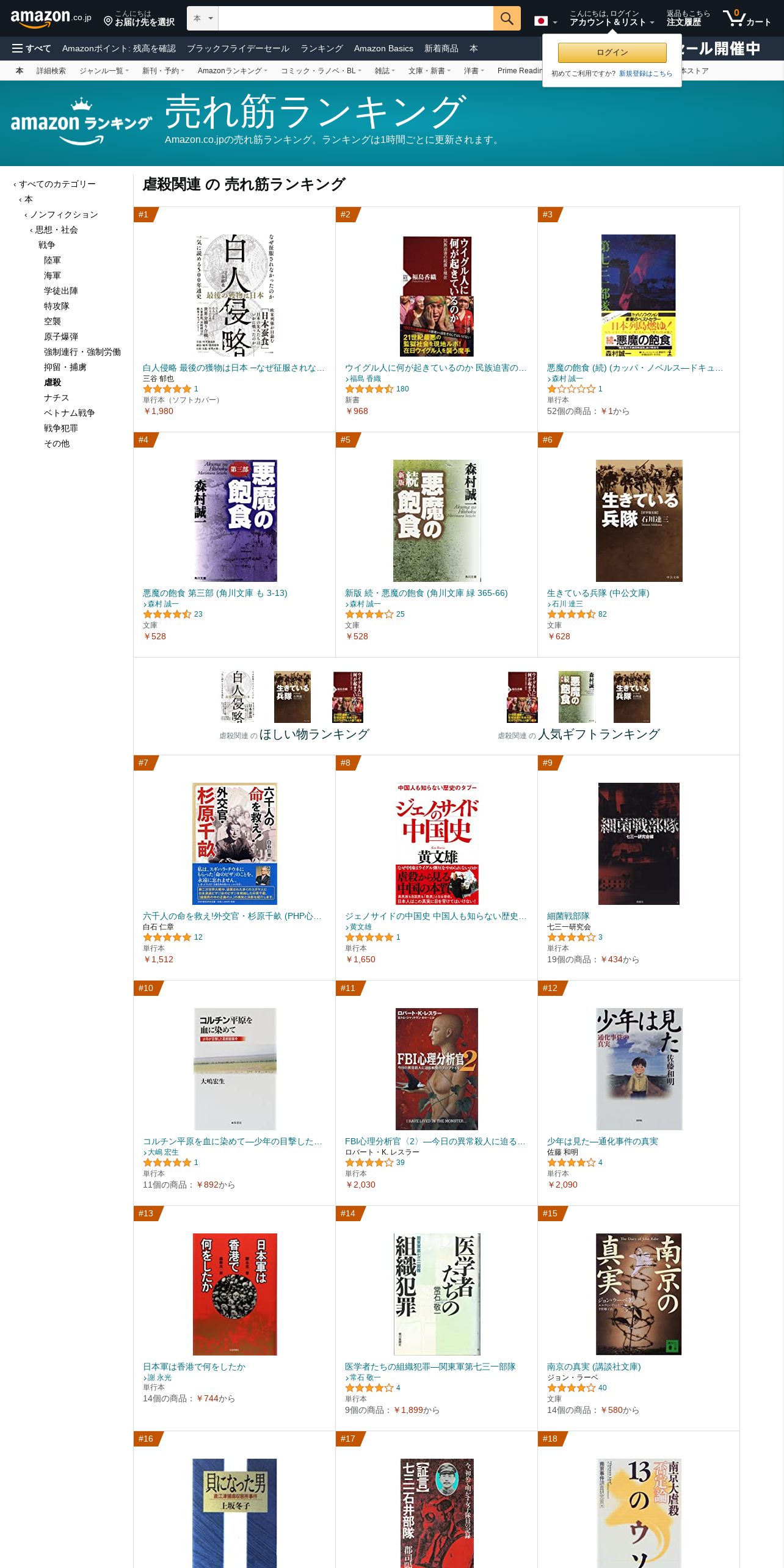Open the すべて hamburger menu
The height and width of the screenshot is (1568, 784).
[32, 48]
